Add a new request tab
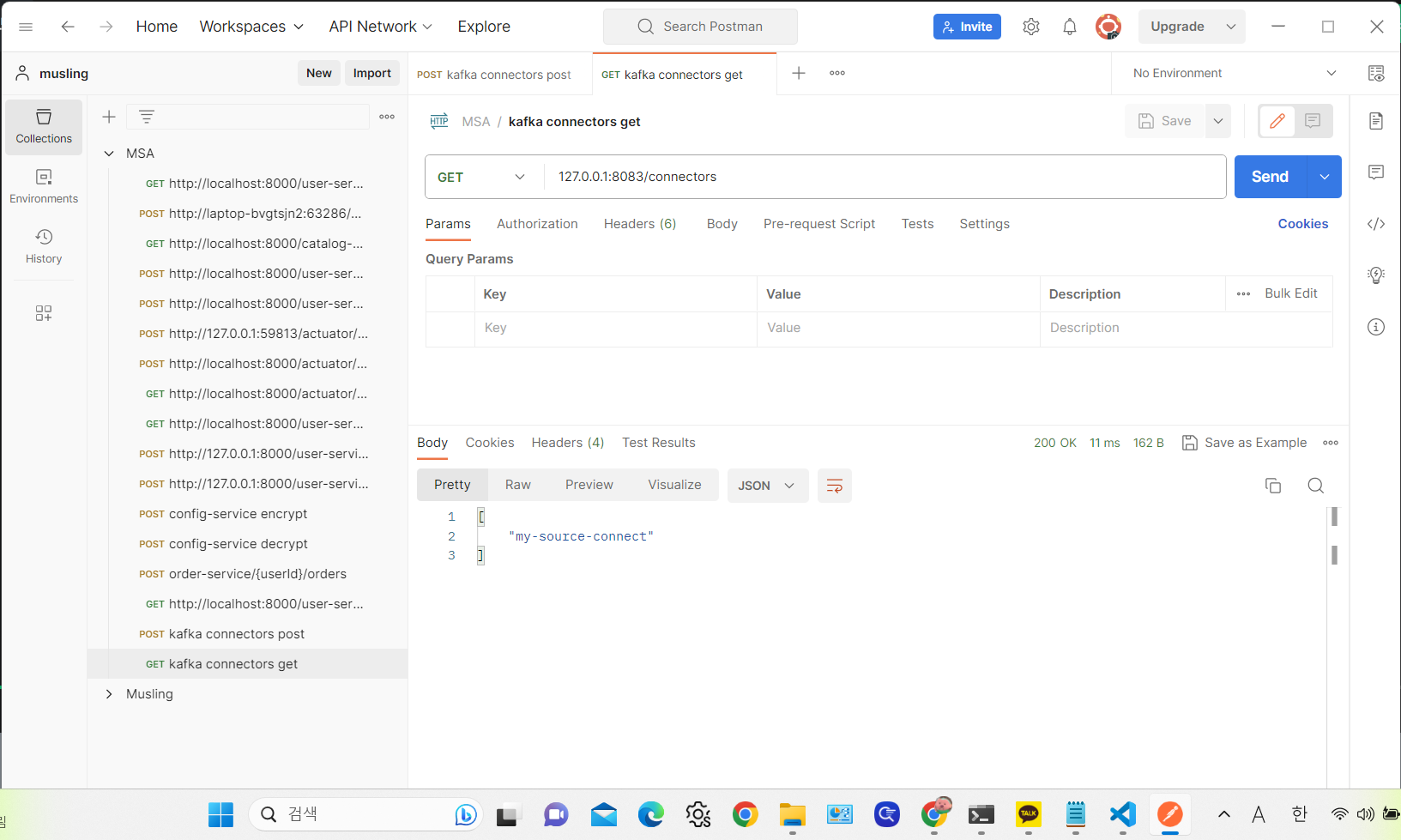 click(799, 73)
